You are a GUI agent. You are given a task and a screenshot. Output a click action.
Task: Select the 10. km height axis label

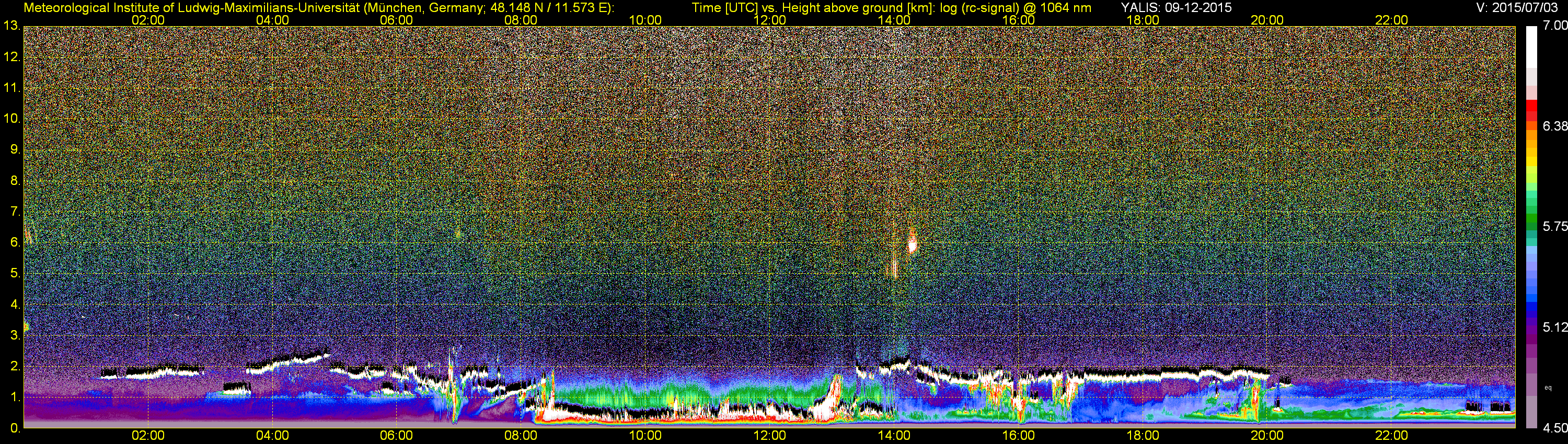[11, 119]
